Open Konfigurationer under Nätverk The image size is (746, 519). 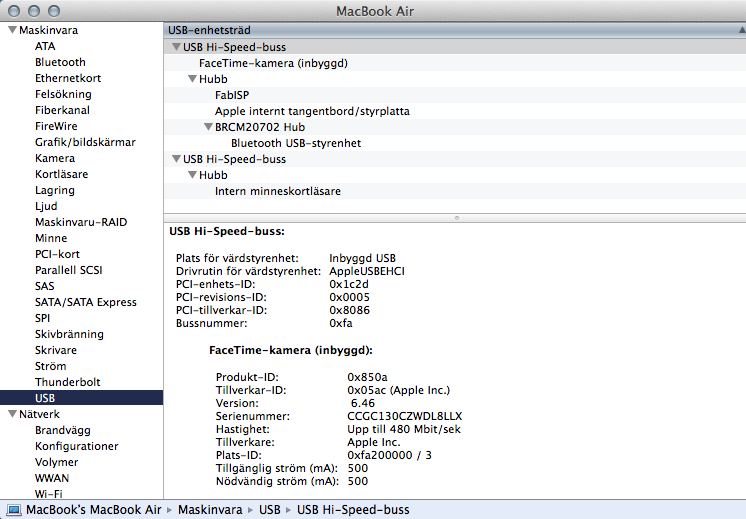coord(77,446)
